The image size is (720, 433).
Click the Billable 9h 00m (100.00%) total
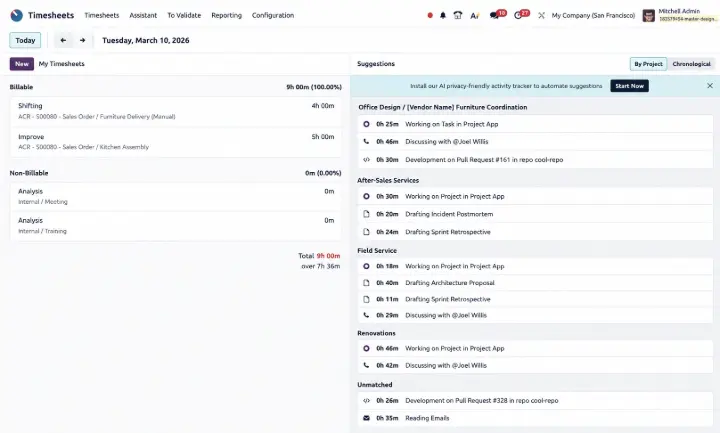click(314, 87)
